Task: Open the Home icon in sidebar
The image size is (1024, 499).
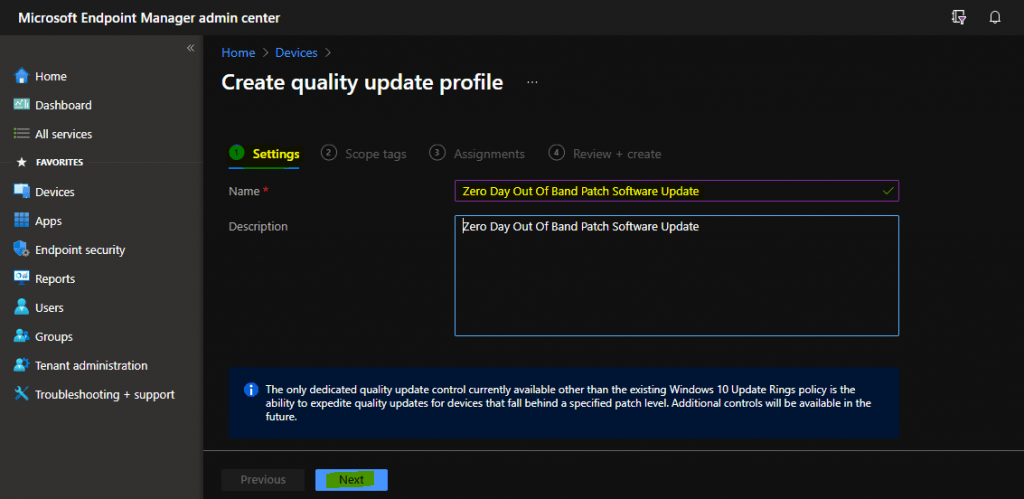Action: click(22, 76)
